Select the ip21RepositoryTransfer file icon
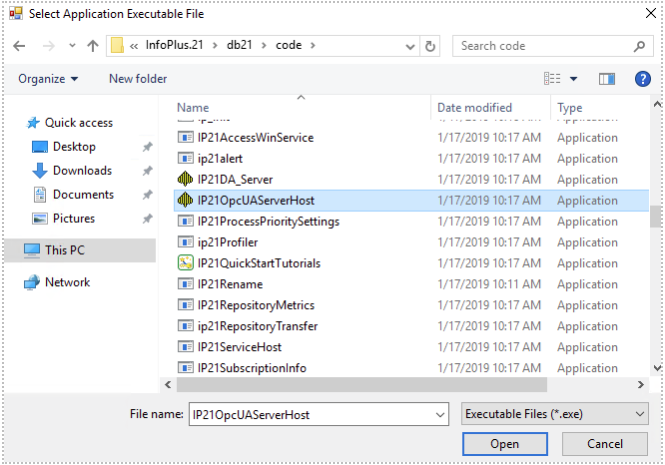Image resolution: width=665 pixels, height=465 pixels. tap(185, 326)
